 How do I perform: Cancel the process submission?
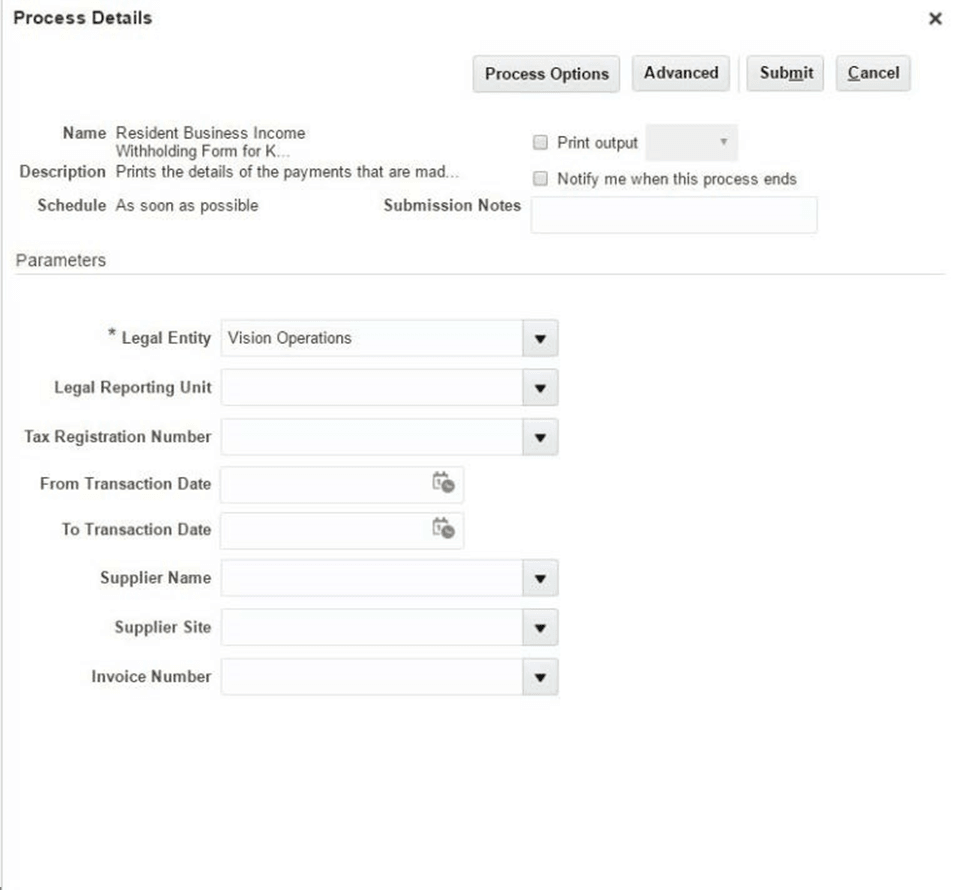872,72
